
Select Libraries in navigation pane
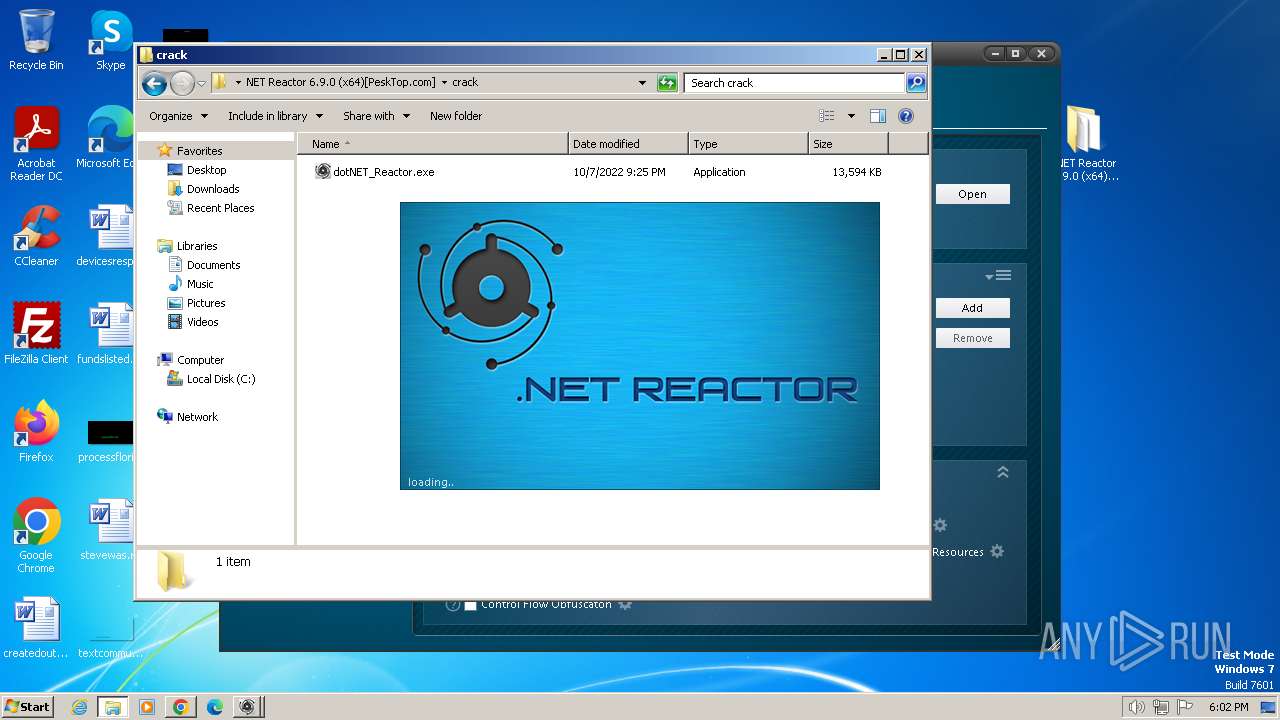[x=197, y=246]
